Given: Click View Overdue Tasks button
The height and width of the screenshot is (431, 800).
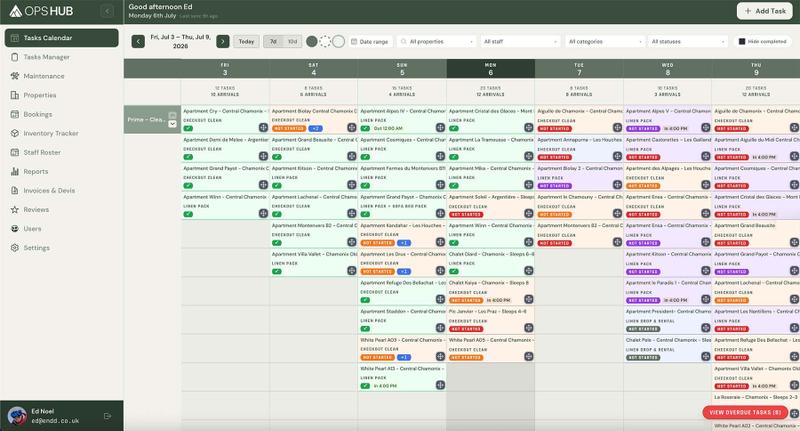Looking at the screenshot, I should tap(745, 412).
